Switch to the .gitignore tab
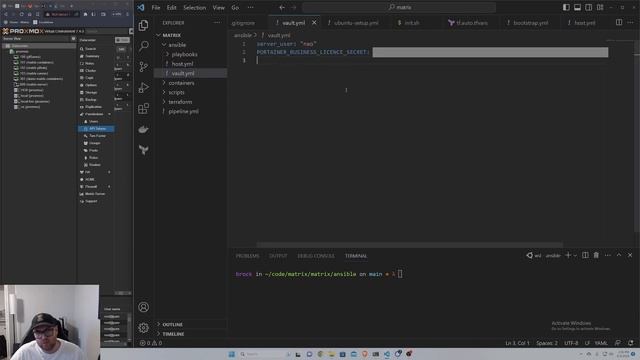This screenshot has width=640, height=360. pos(243,23)
